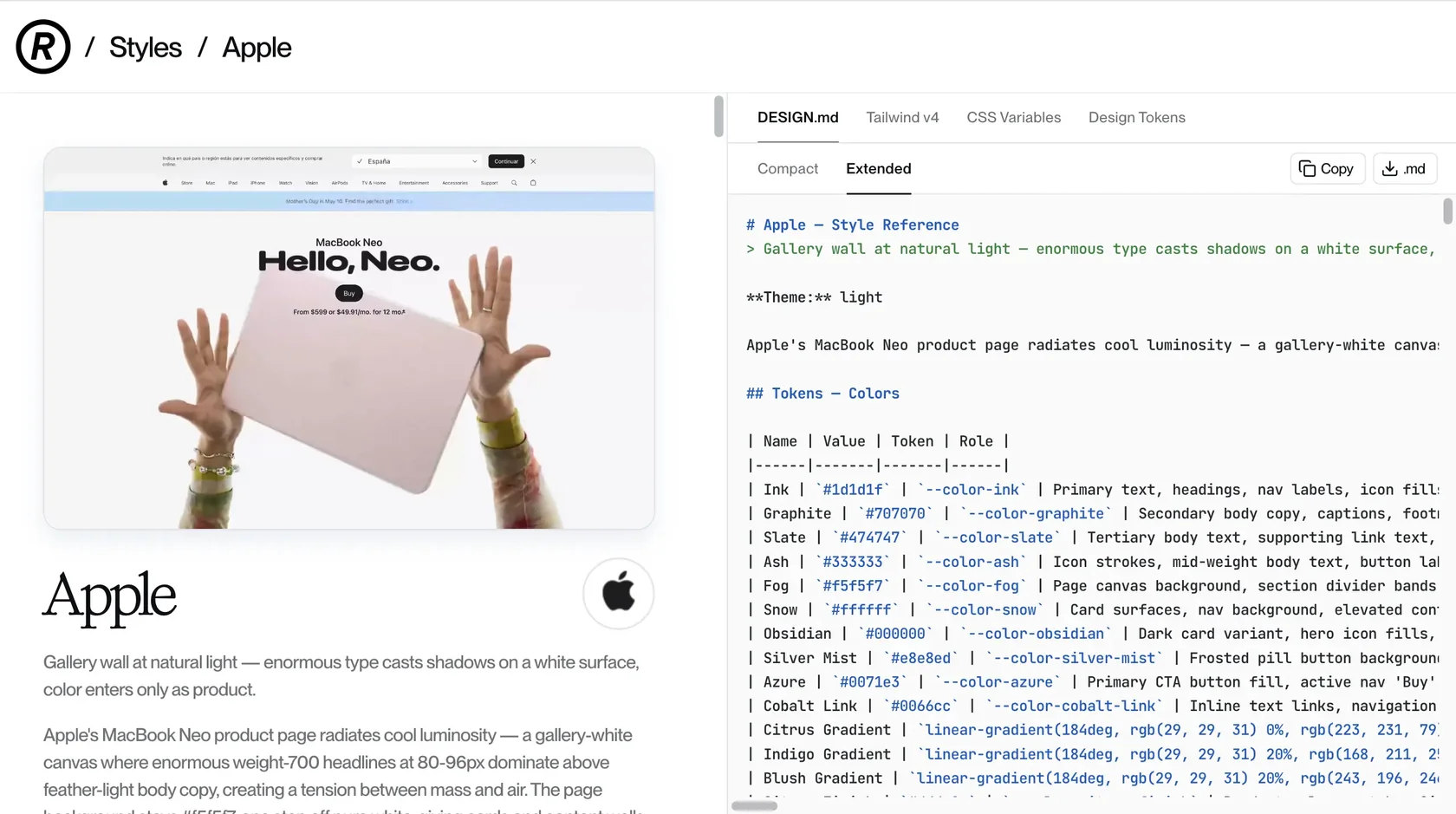Click the Blush Gradient row

[x=1092, y=779]
